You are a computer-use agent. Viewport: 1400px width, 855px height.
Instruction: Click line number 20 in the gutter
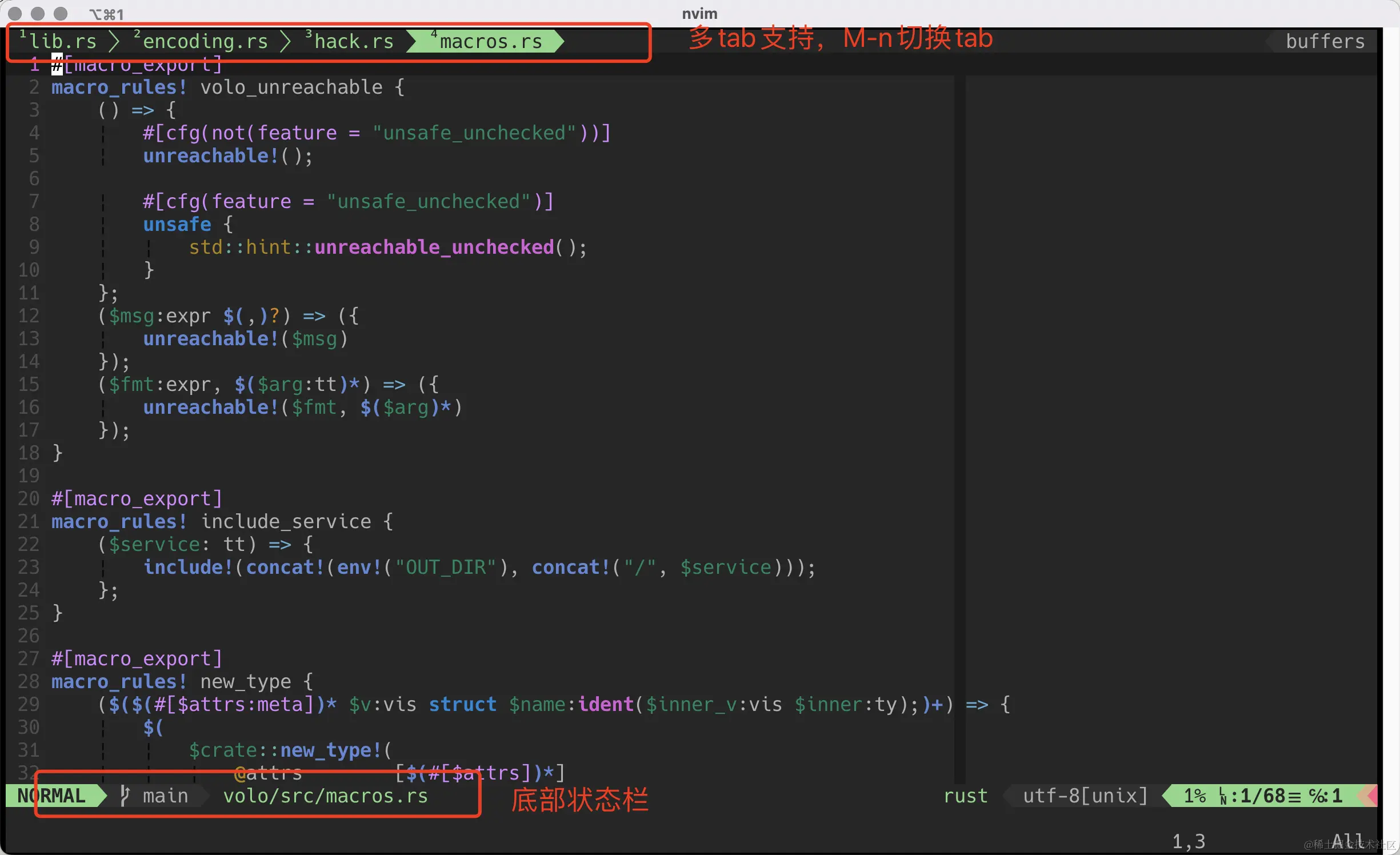tap(27, 498)
